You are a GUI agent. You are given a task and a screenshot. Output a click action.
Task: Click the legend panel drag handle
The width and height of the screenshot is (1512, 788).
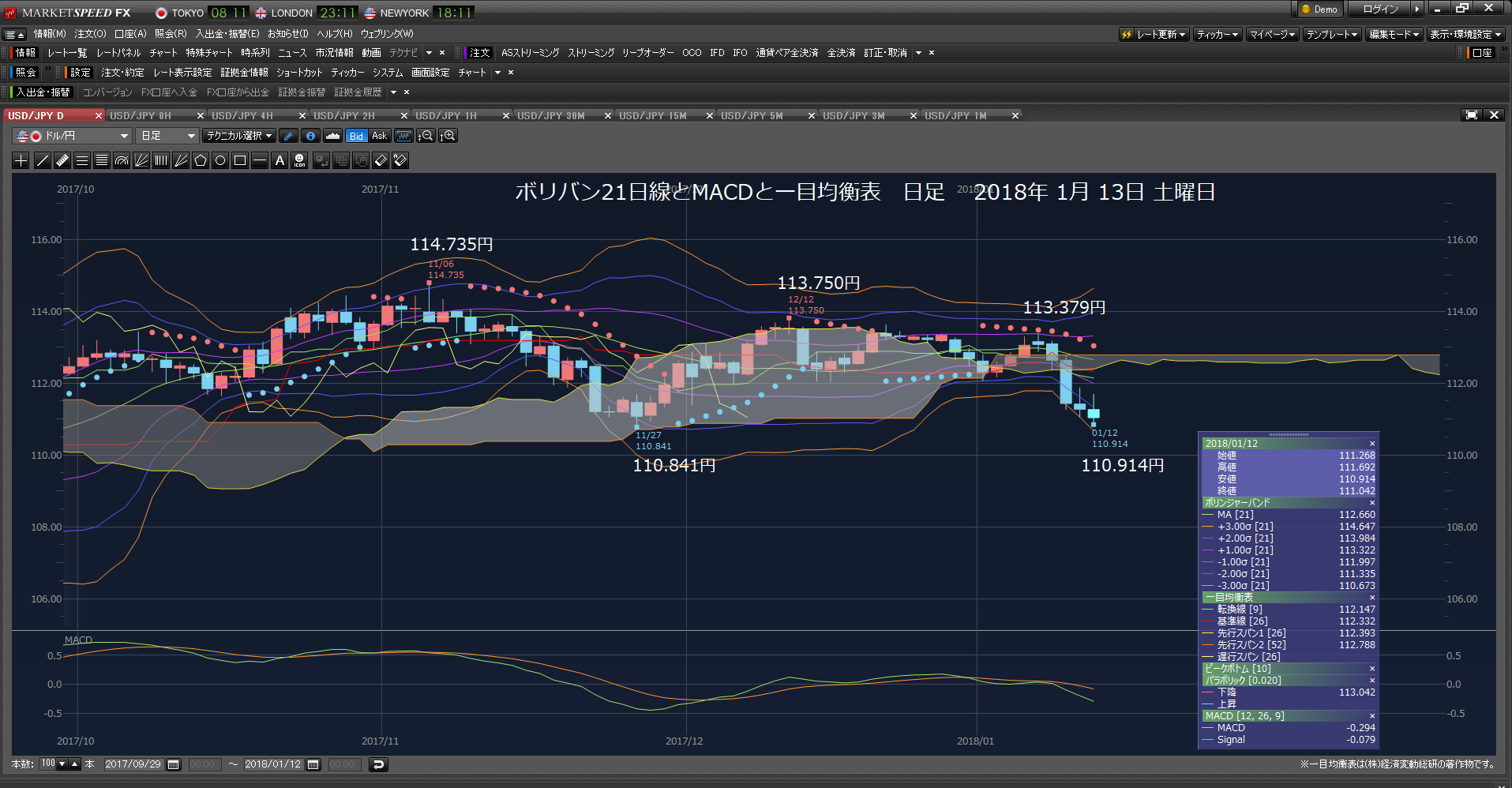point(1288,434)
